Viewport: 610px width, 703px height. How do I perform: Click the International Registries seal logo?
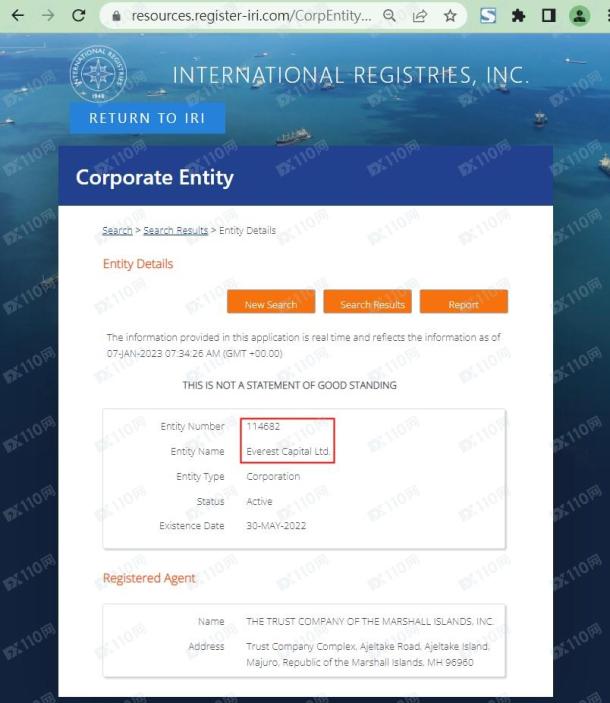98,74
